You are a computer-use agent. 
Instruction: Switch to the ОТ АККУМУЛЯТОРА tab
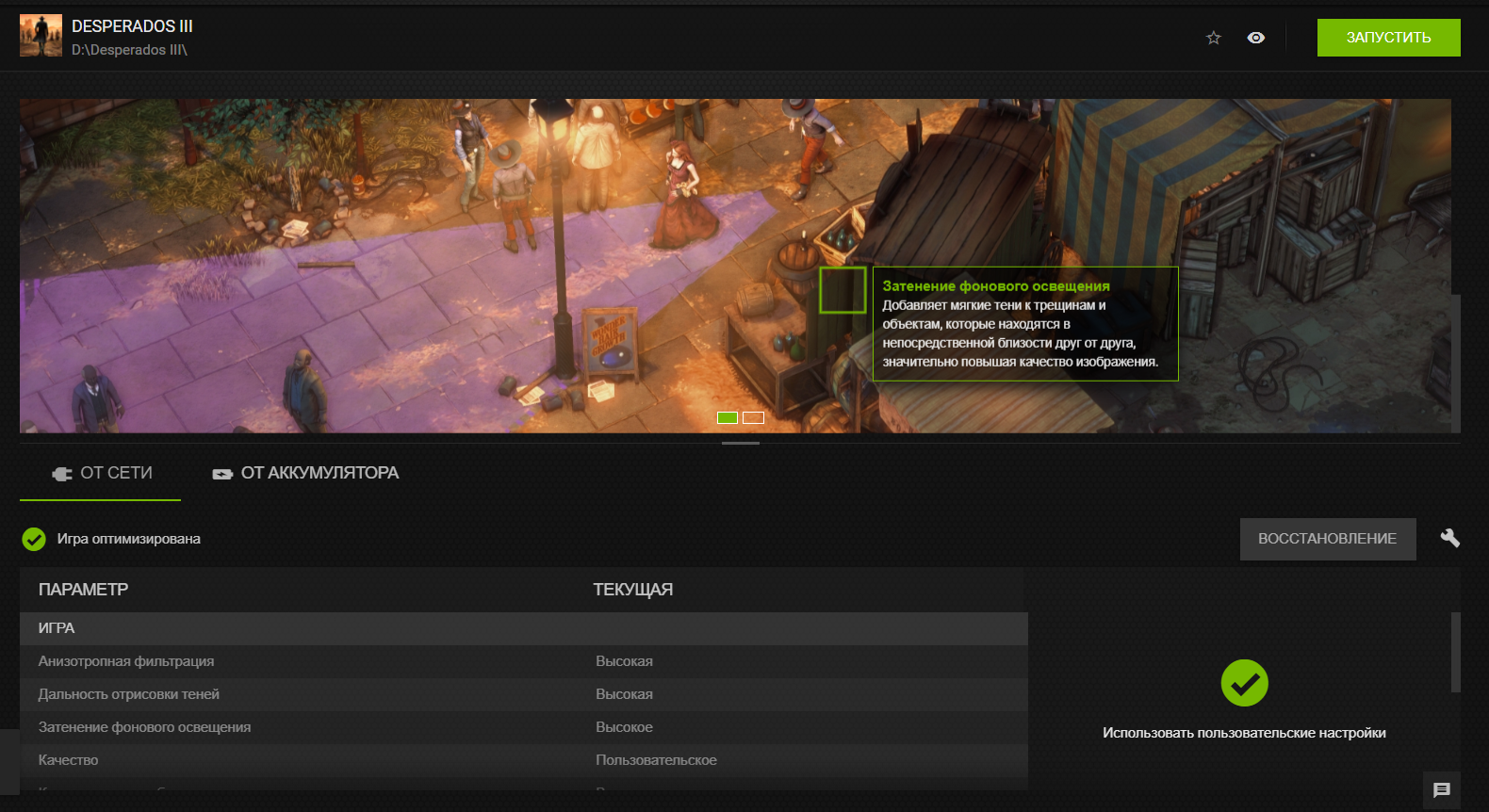(x=306, y=473)
